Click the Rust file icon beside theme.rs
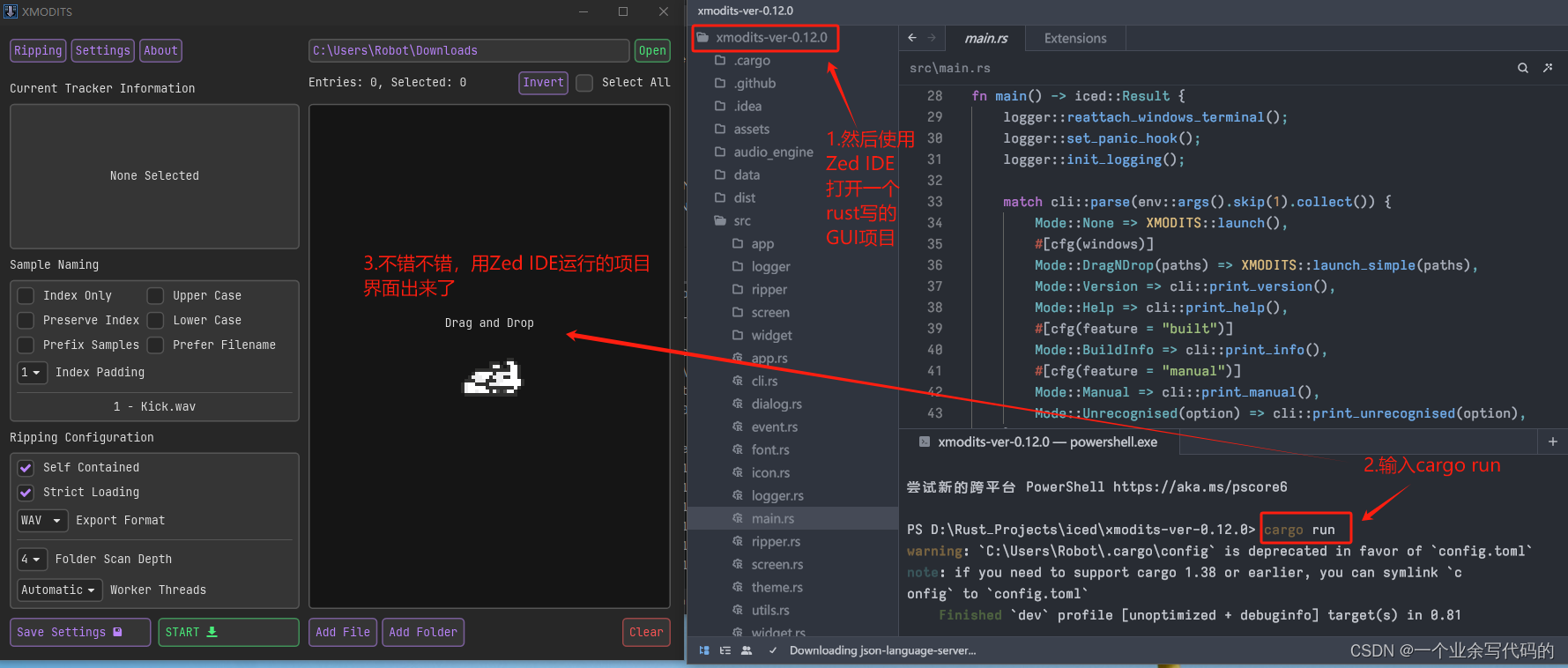Image resolution: width=1568 pixels, height=668 pixels. (x=738, y=587)
